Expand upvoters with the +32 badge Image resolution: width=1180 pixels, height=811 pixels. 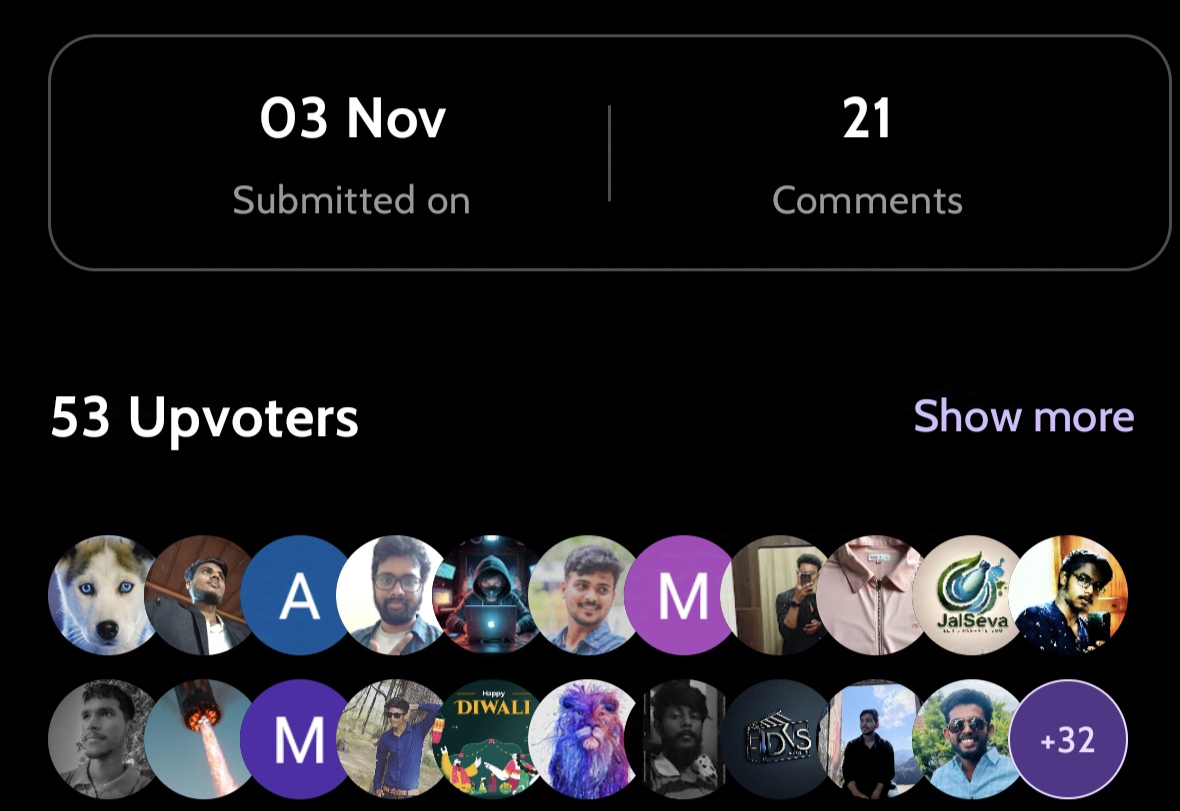coord(1067,739)
